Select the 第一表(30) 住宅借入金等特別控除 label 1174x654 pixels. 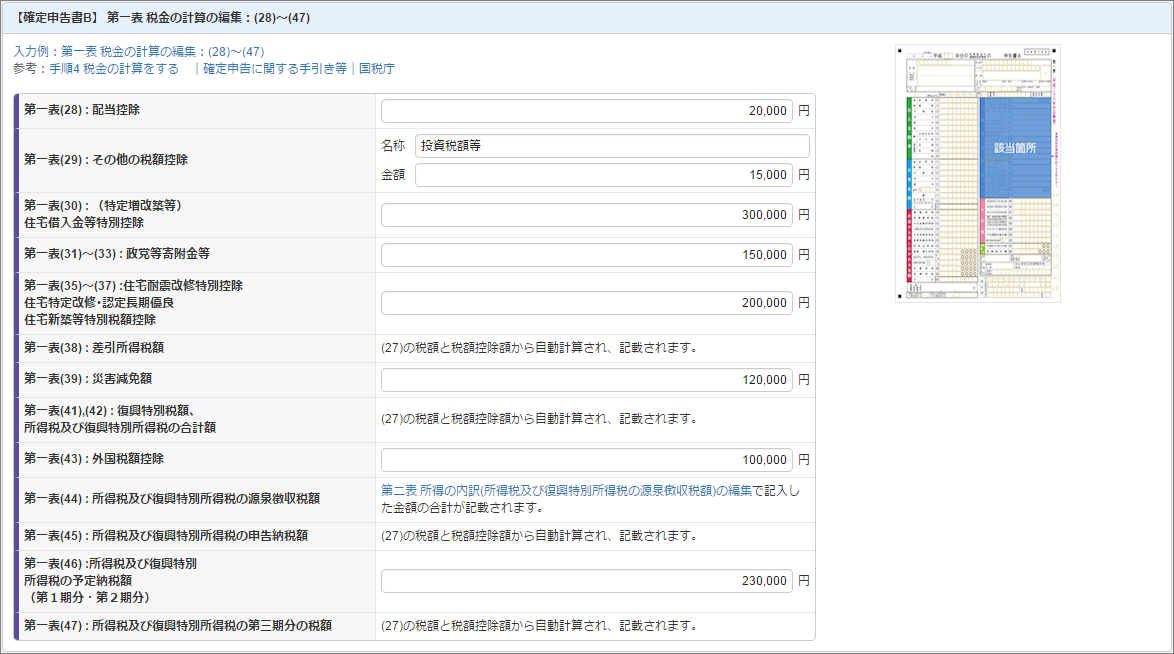pyautogui.click(x=103, y=215)
